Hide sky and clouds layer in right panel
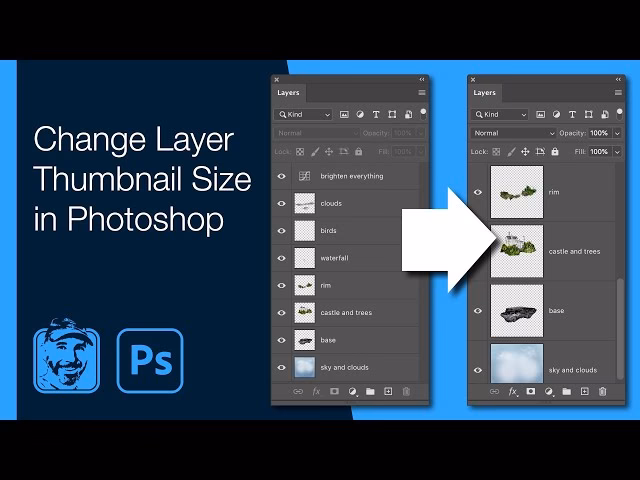 pos(478,370)
